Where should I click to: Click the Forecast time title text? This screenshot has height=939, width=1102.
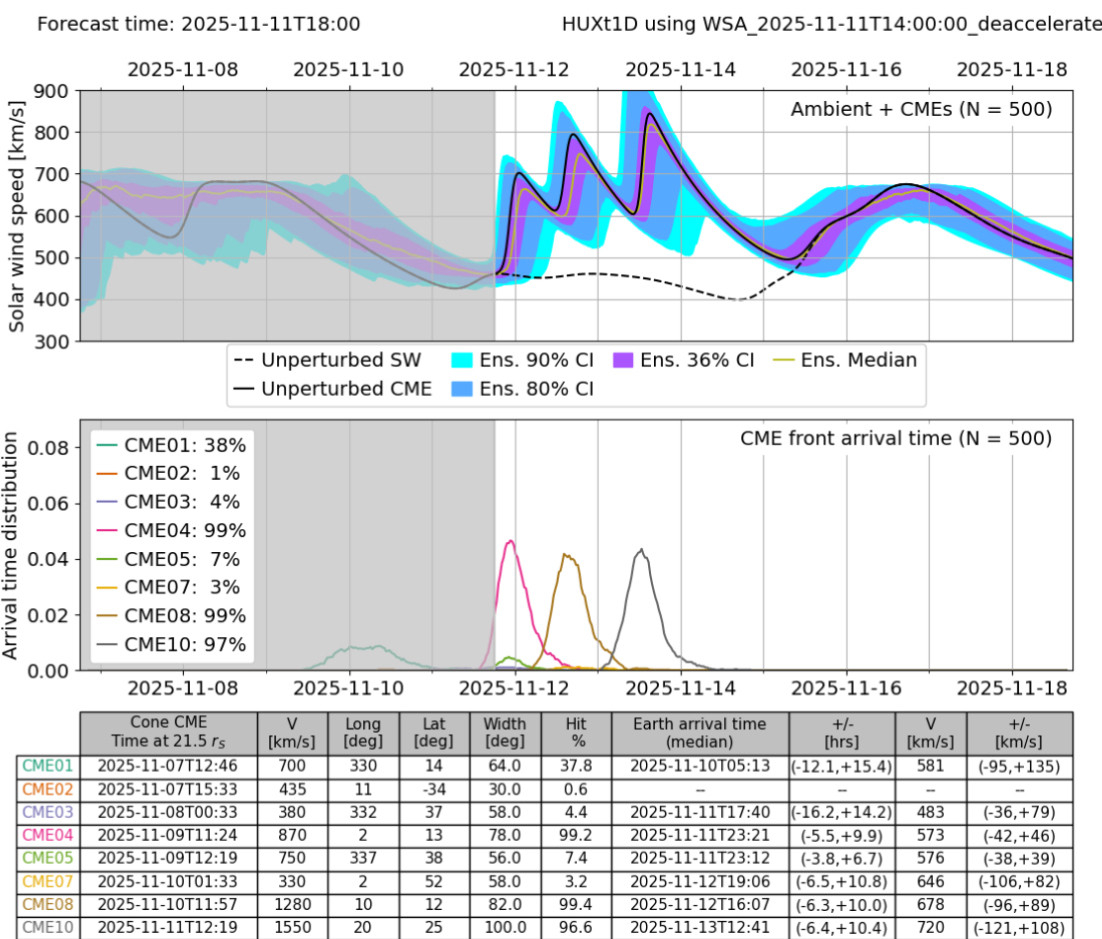(198, 23)
